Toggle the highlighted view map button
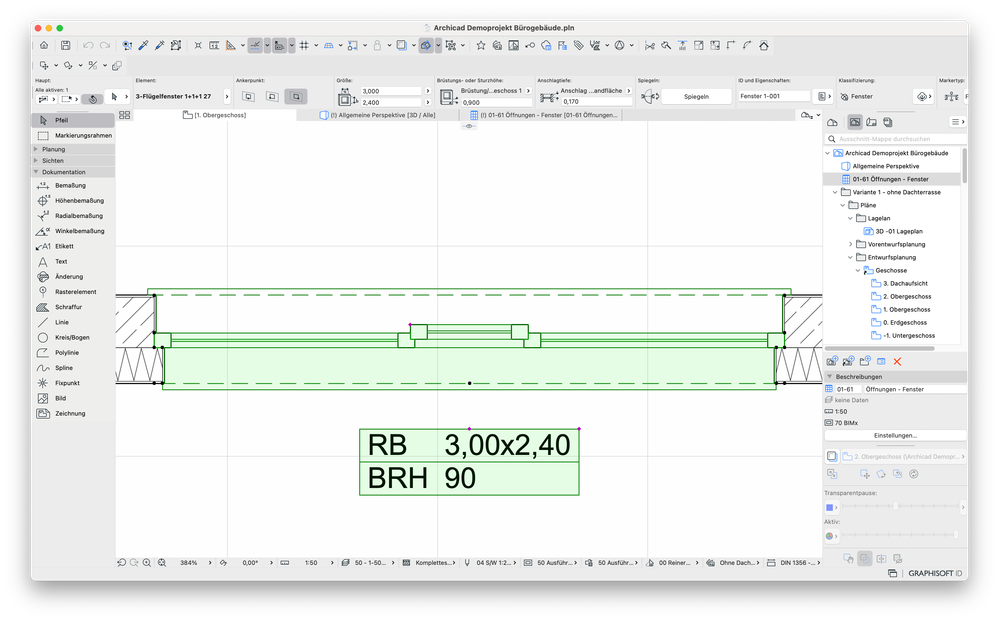The height and width of the screenshot is (621, 999). pyautogui.click(x=855, y=122)
